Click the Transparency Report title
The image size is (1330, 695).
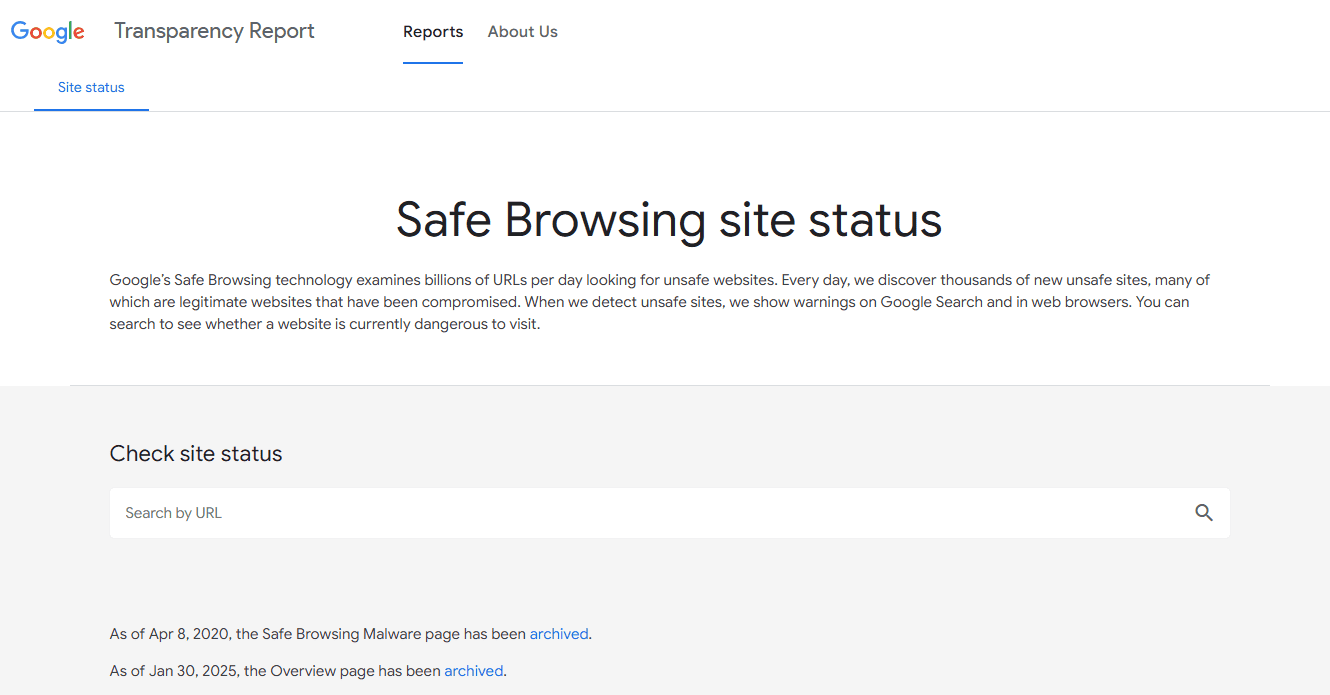pos(214,31)
